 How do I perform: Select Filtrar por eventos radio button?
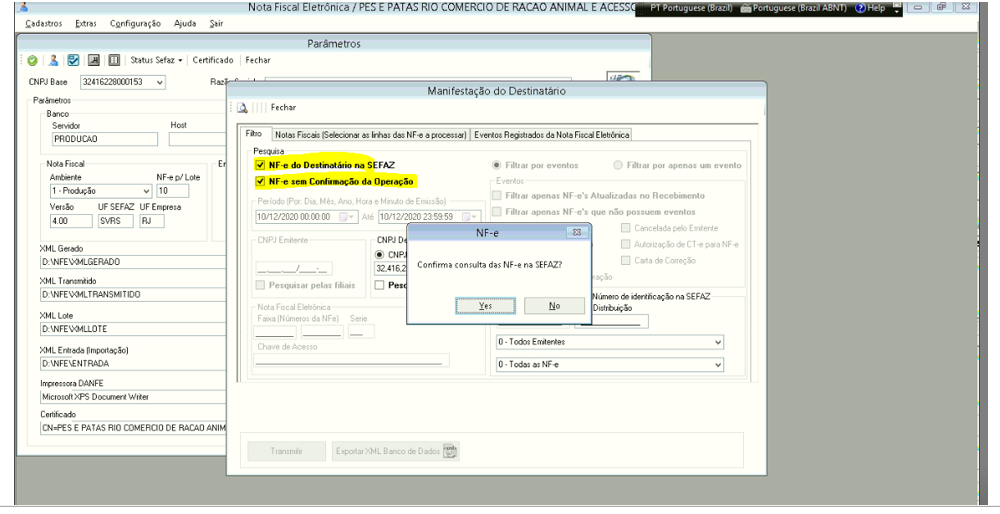click(x=496, y=165)
